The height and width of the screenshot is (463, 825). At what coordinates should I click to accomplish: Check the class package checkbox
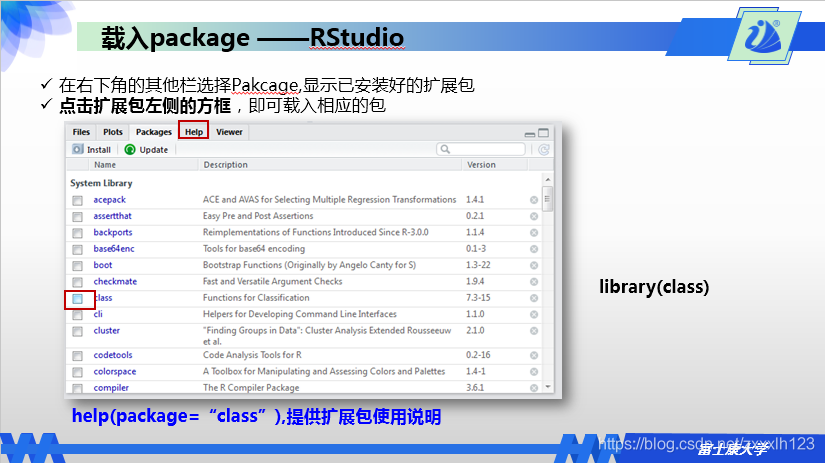pyautogui.click(x=77, y=299)
